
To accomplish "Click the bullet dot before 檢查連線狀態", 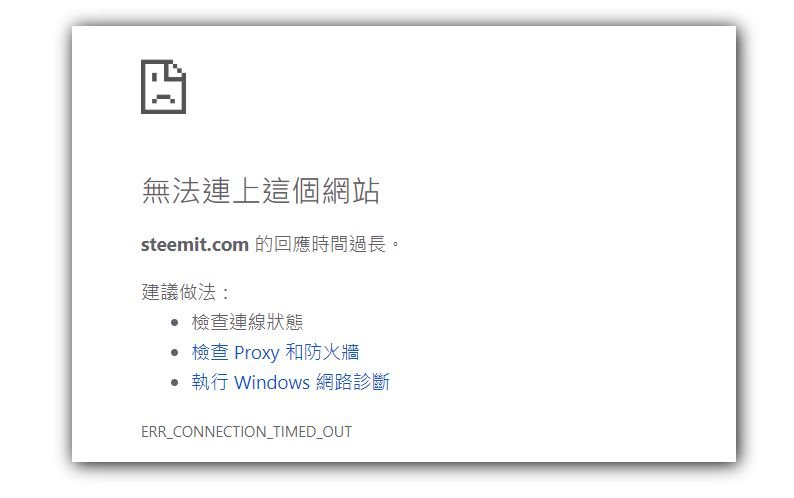I will pyautogui.click(x=175, y=322).
